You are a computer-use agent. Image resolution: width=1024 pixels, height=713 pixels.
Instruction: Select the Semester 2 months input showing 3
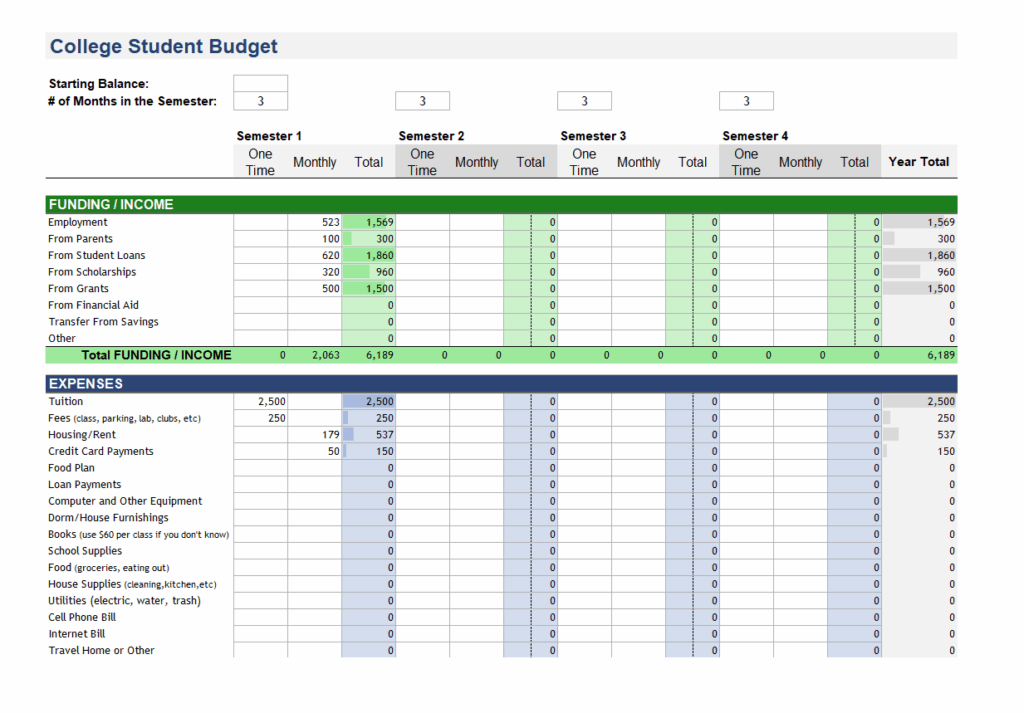422,100
